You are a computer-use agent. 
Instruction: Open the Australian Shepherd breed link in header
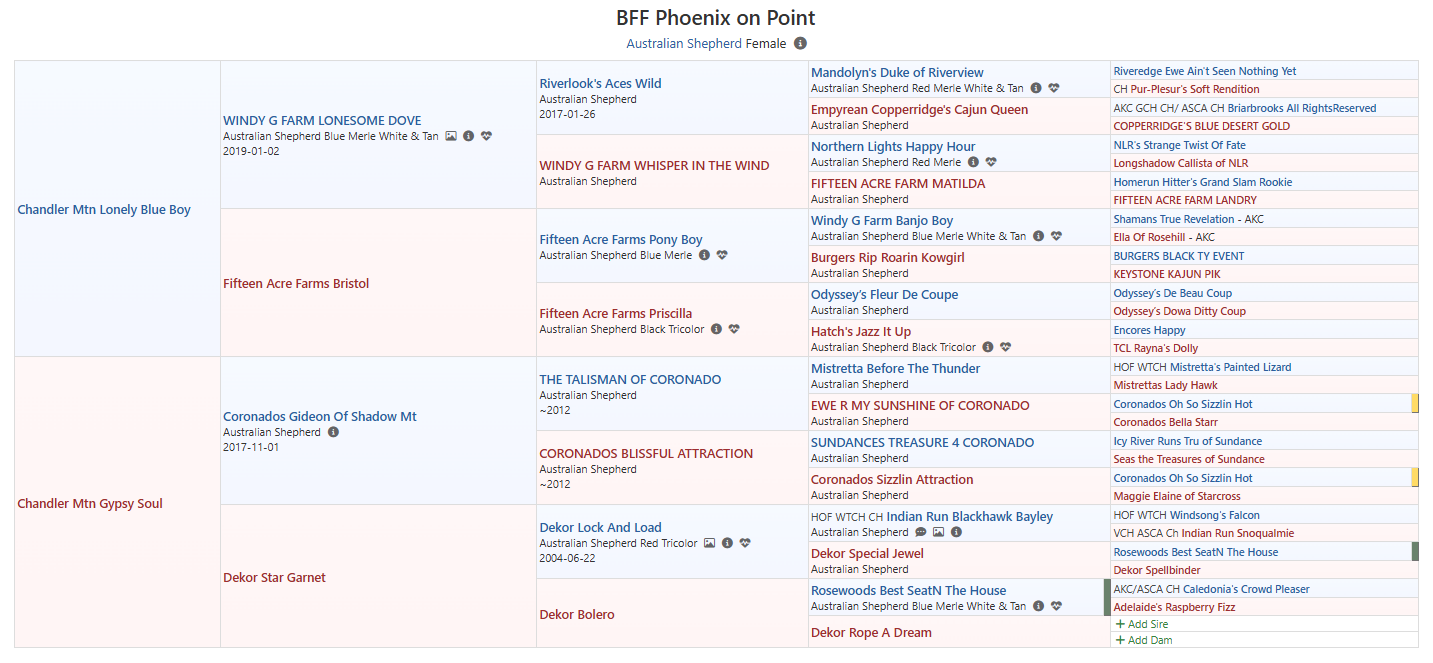684,44
